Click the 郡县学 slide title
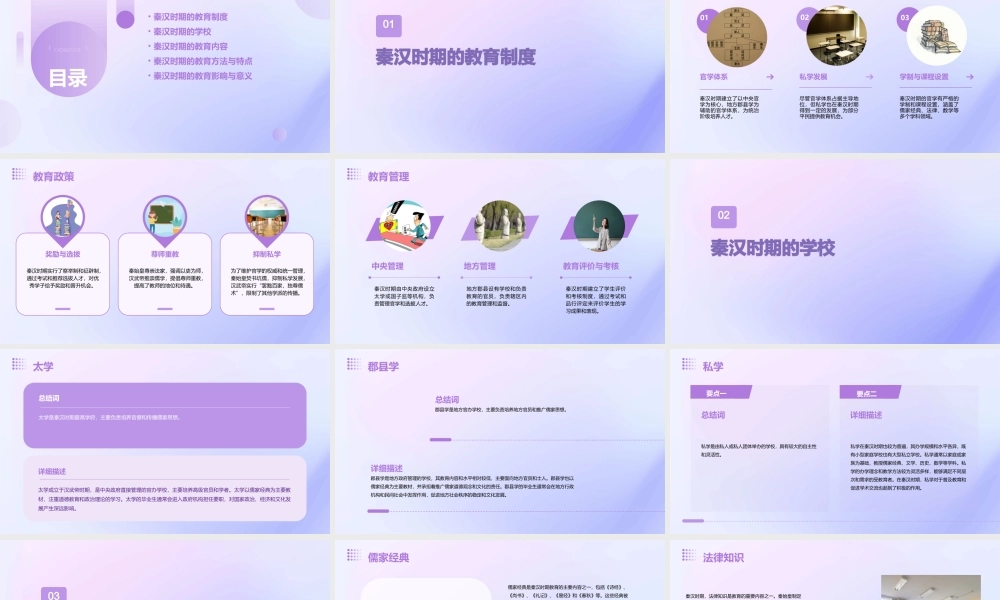1000x600 pixels. pyautogui.click(x=383, y=367)
